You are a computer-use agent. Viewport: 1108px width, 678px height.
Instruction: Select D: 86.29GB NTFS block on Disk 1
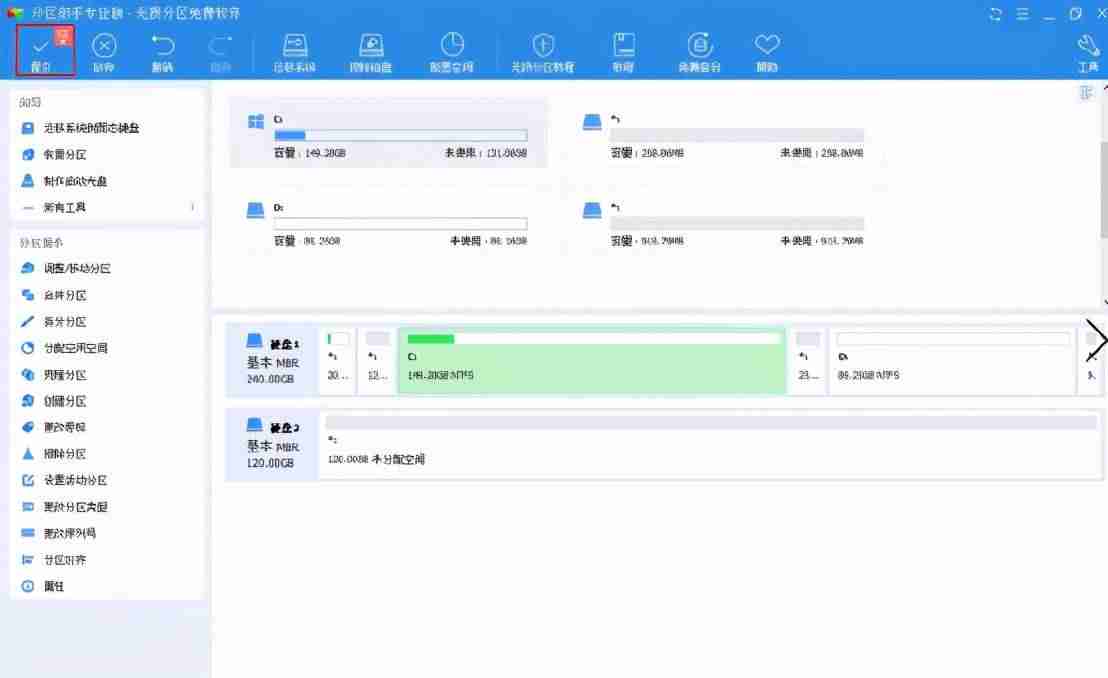click(x=953, y=359)
